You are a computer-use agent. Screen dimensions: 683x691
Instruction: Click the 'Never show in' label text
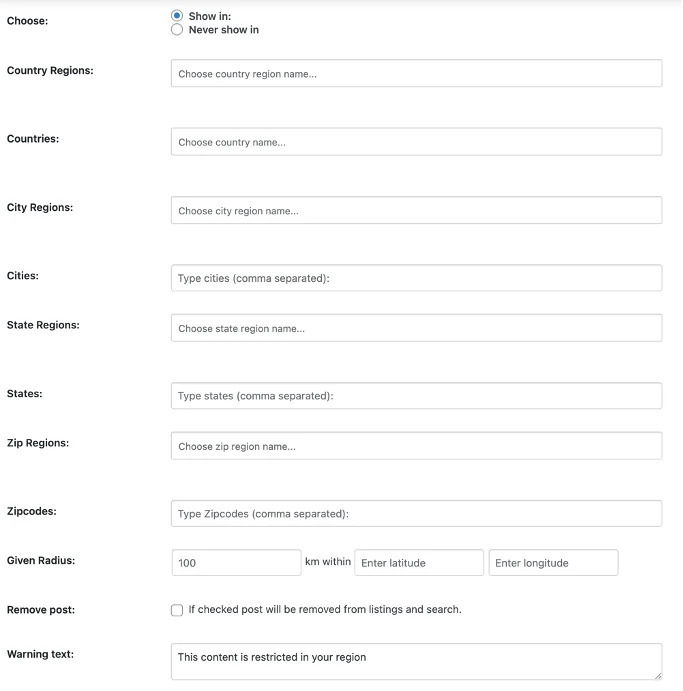[x=223, y=30]
